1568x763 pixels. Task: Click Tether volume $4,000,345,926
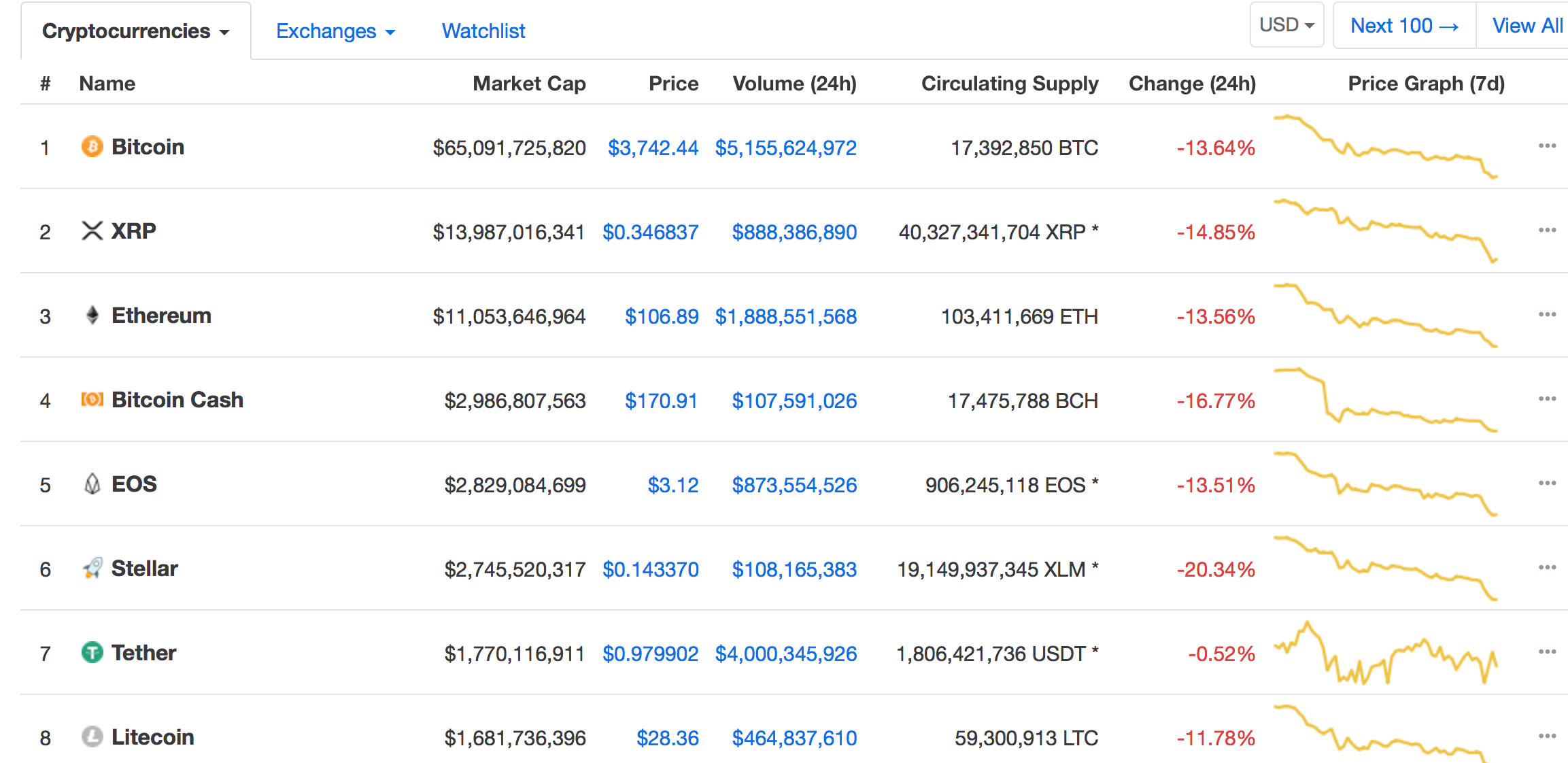coord(785,654)
